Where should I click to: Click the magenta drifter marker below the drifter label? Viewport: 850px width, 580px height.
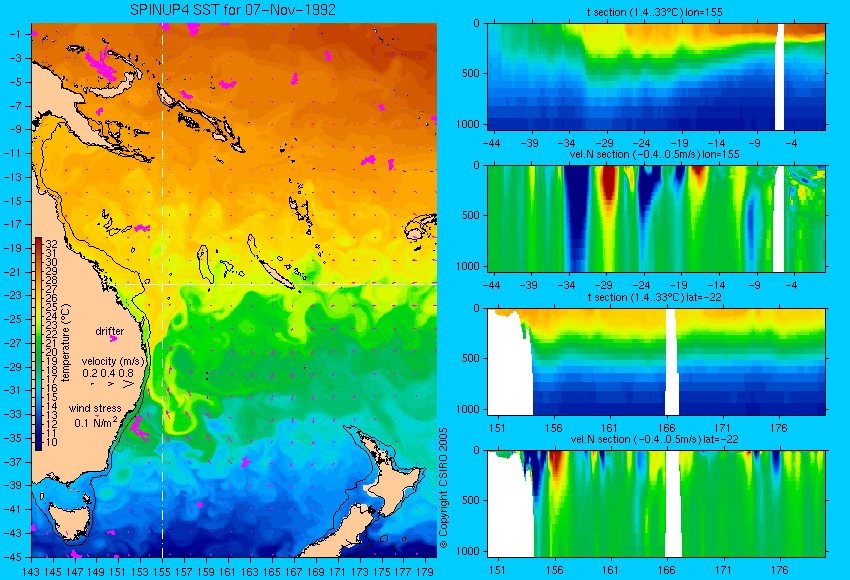(x=113, y=339)
